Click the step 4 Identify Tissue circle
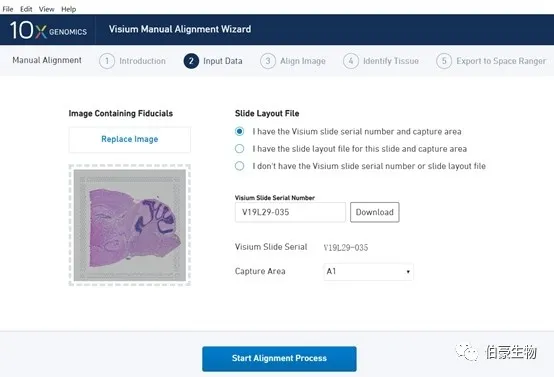 click(351, 61)
